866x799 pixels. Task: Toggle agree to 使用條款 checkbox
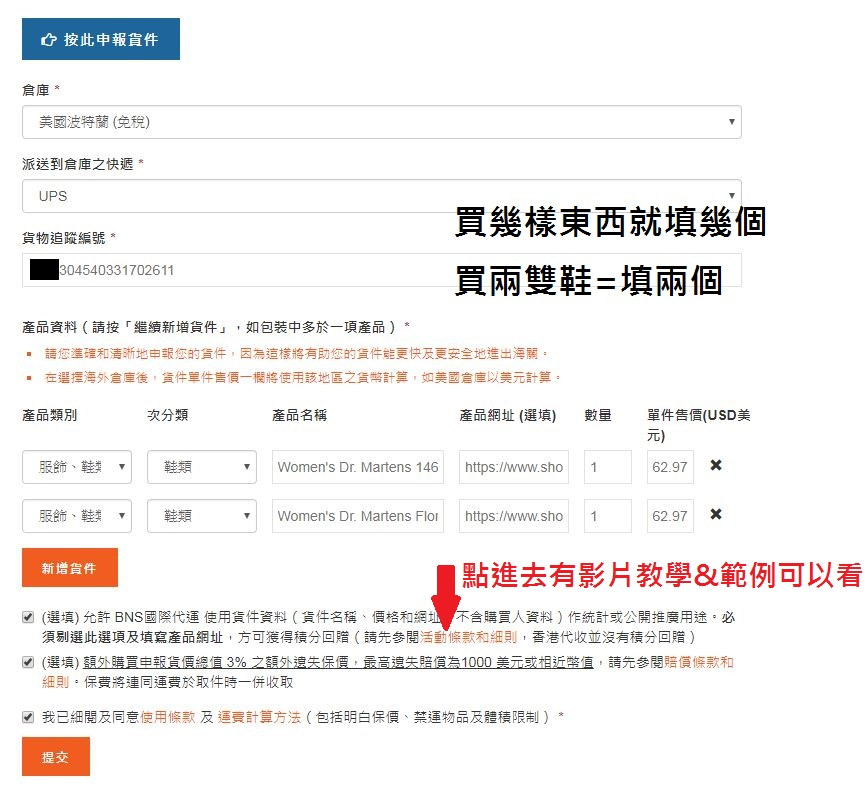coord(28,717)
